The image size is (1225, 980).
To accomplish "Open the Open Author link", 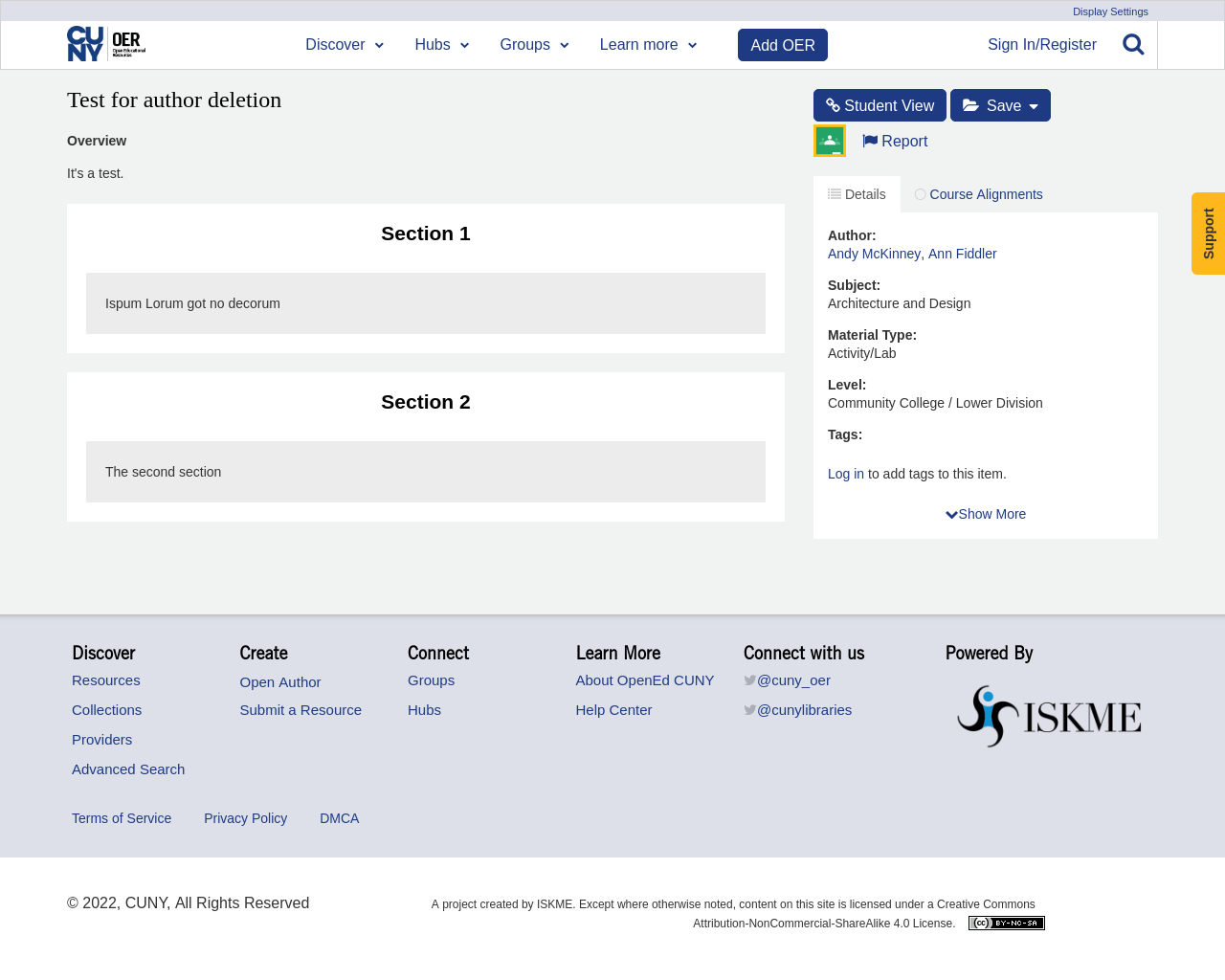I will [x=280, y=682].
